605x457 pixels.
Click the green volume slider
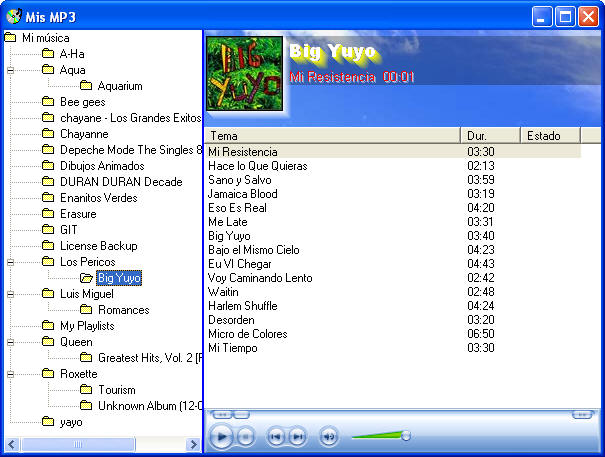[377, 436]
